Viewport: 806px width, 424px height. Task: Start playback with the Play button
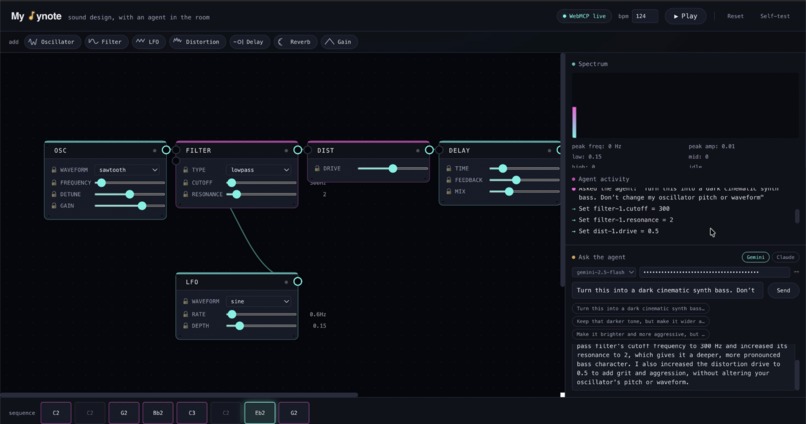click(685, 16)
